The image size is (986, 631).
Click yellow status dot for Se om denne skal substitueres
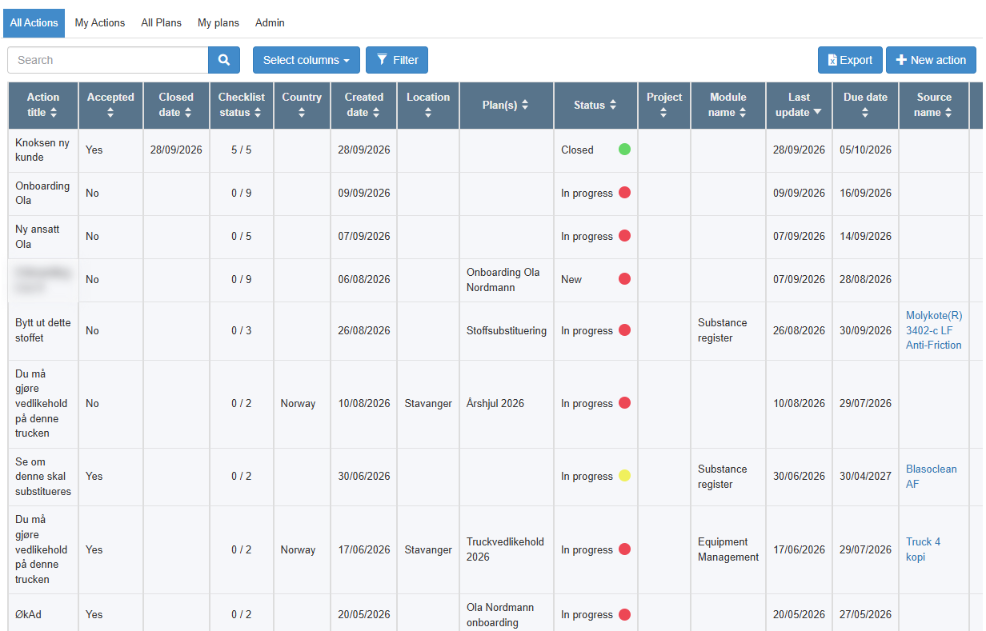[624, 476]
